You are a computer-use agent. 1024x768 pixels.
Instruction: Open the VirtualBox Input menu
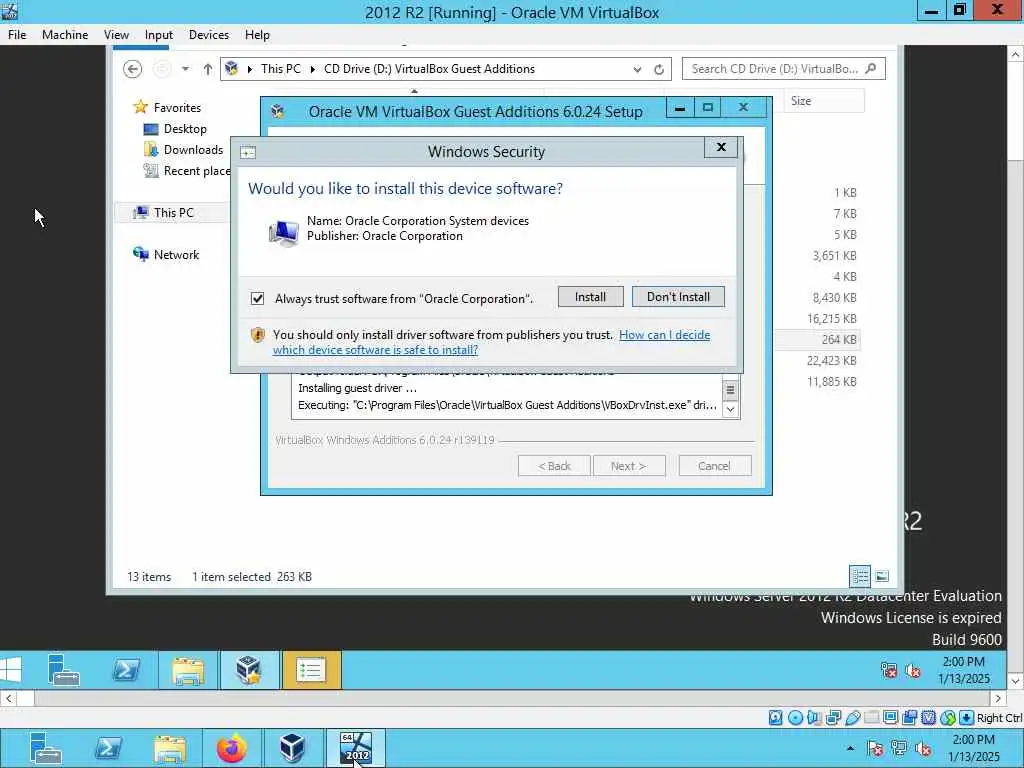coord(159,35)
